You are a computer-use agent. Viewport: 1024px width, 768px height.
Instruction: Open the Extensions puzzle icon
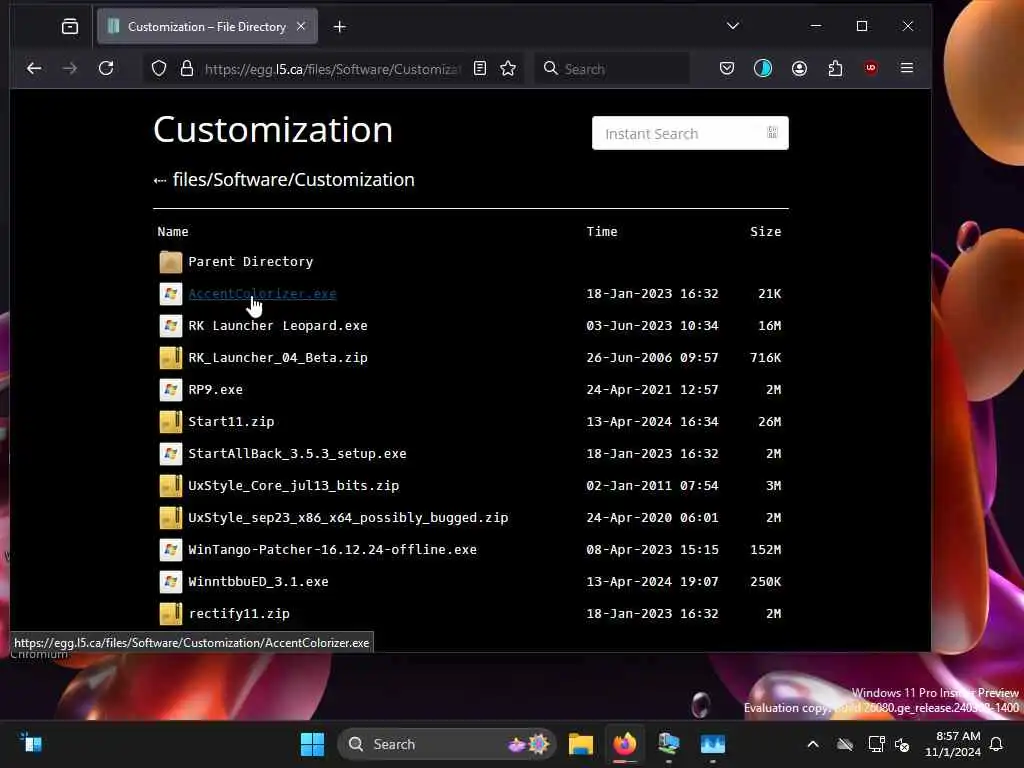pos(835,68)
